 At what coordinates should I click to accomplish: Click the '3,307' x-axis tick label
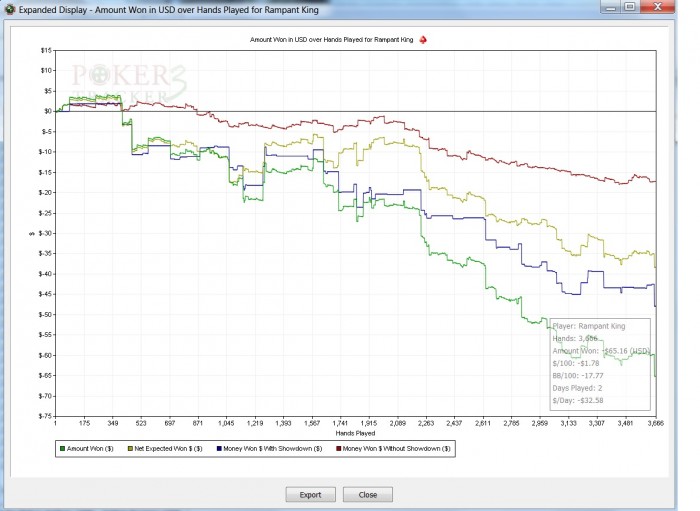click(596, 423)
